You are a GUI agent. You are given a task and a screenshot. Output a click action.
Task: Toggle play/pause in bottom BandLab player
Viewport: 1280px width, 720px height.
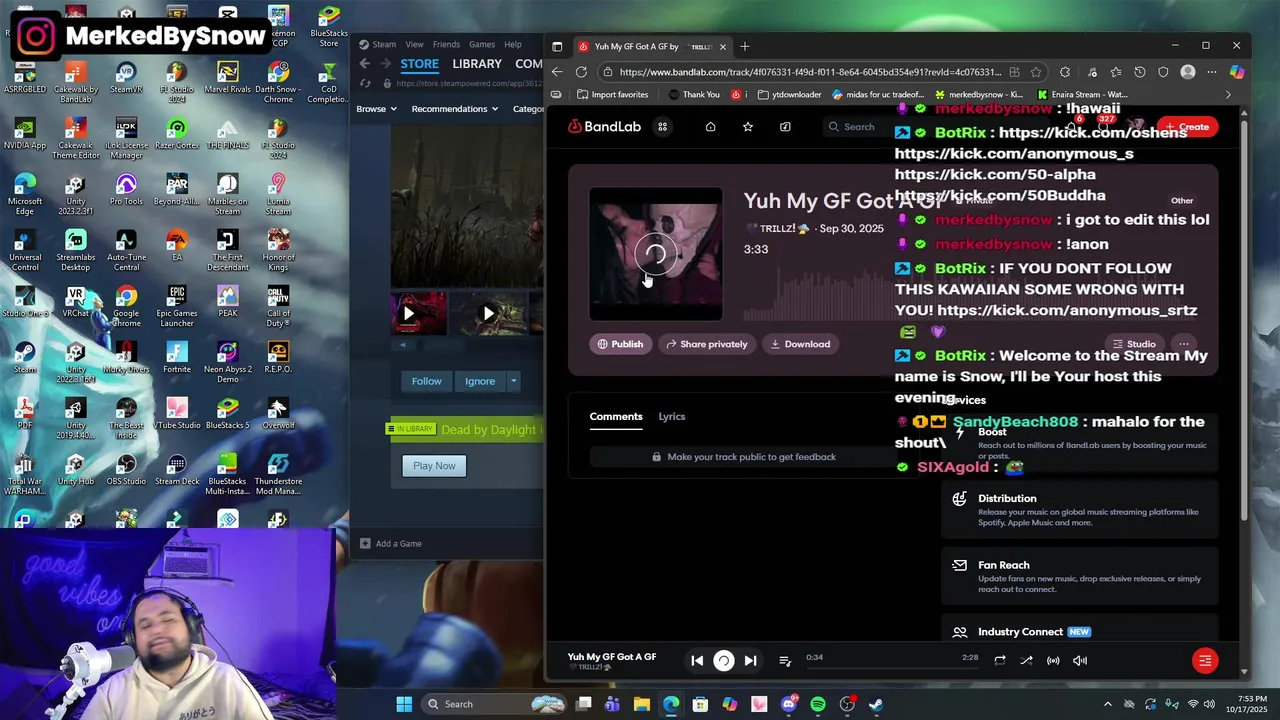pos(723,660)
